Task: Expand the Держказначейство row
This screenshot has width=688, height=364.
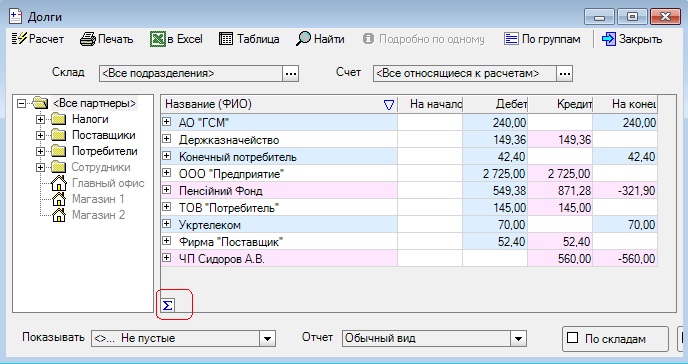Action: coord(167,139)
